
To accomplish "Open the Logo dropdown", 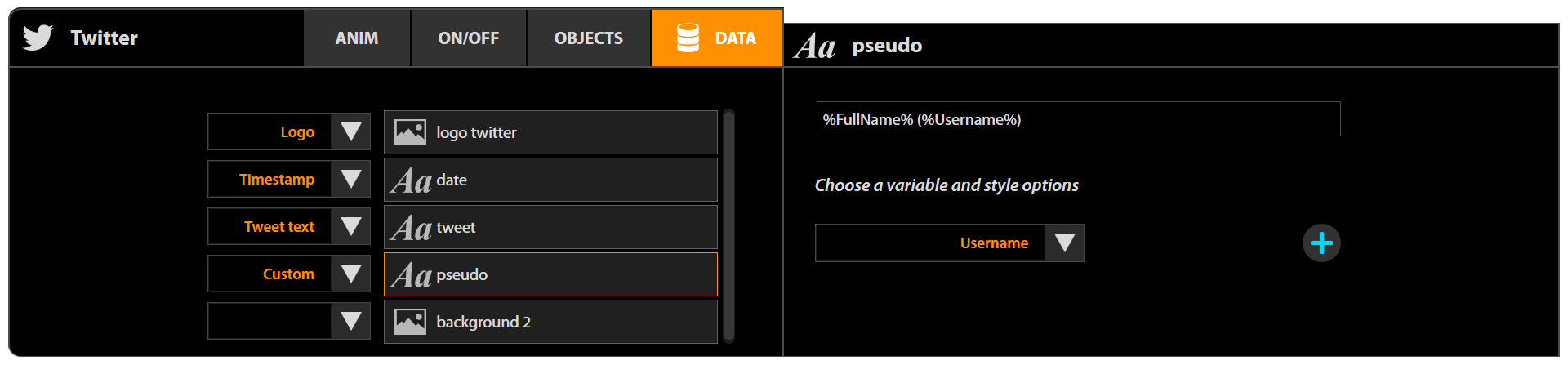I will pyautogui.click(x=350, y=131).
